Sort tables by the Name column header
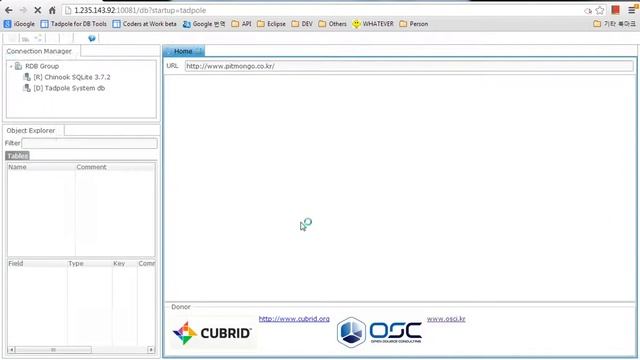This screenshot has width=640, height=360. 41,167
